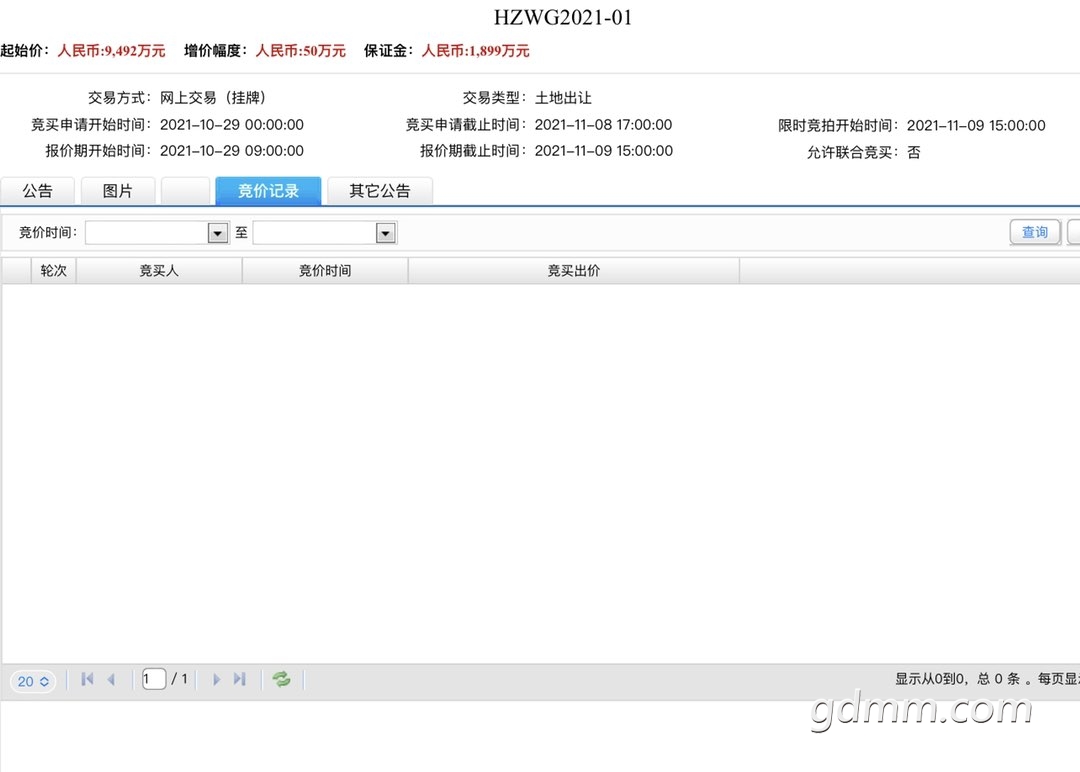Click 竞买申请开始时间 value 2021-10-29 00:00:00

tap(232, 125)
